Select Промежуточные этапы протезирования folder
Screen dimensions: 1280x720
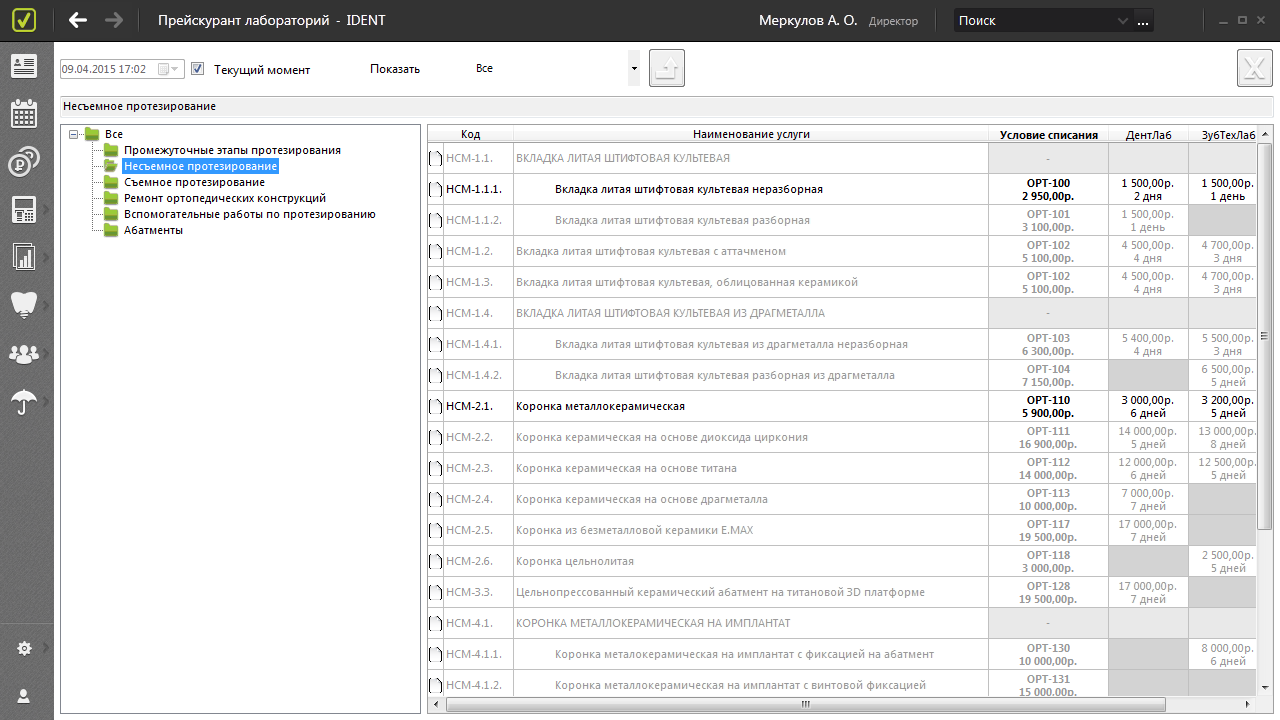point(232,150)
